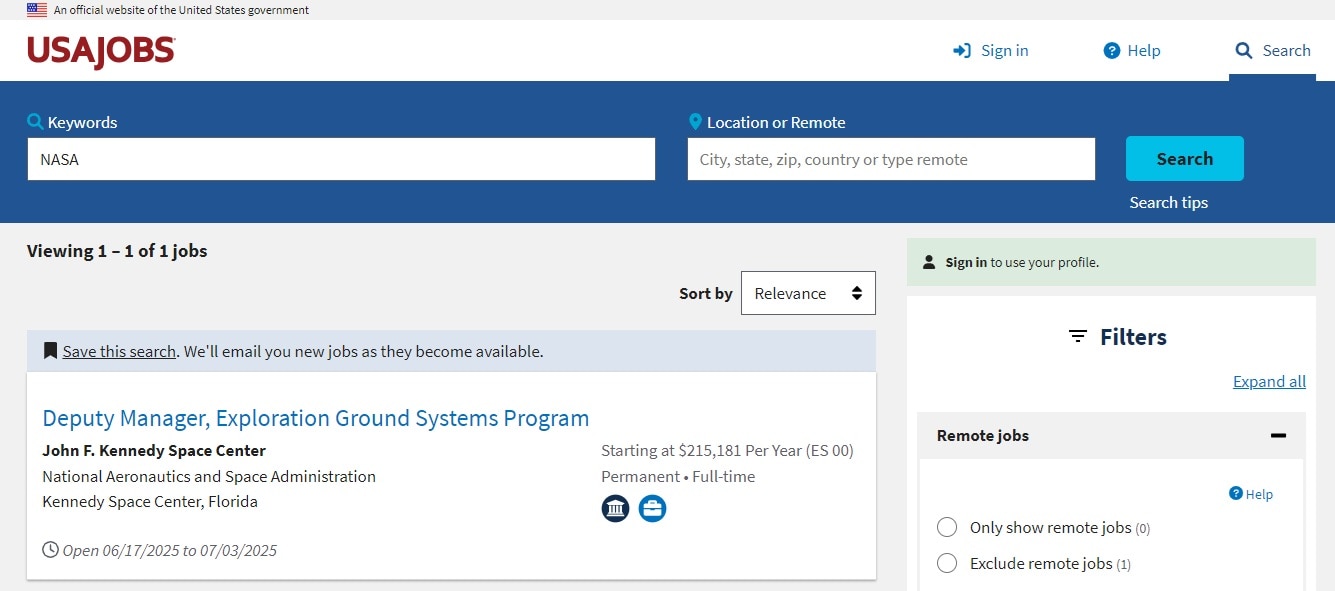Click the Keywords input containing NASA
This screenshot has height=591, width=1335.
tap(341, 159)
